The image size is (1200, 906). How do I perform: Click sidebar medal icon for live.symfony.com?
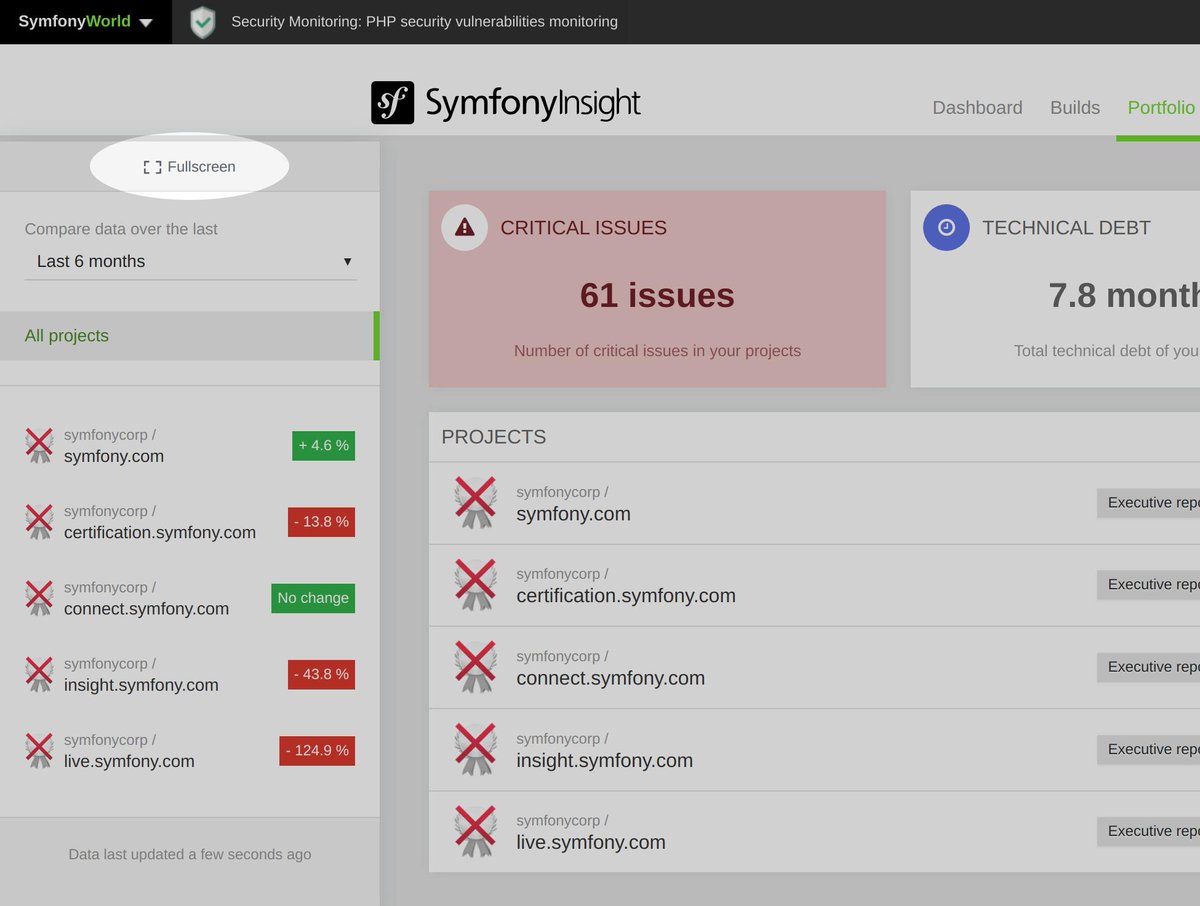click(x=39, y=749)
